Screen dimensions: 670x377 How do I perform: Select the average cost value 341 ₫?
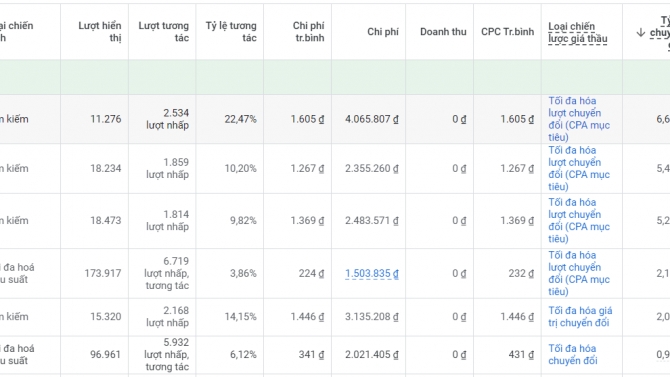point(311,354)
